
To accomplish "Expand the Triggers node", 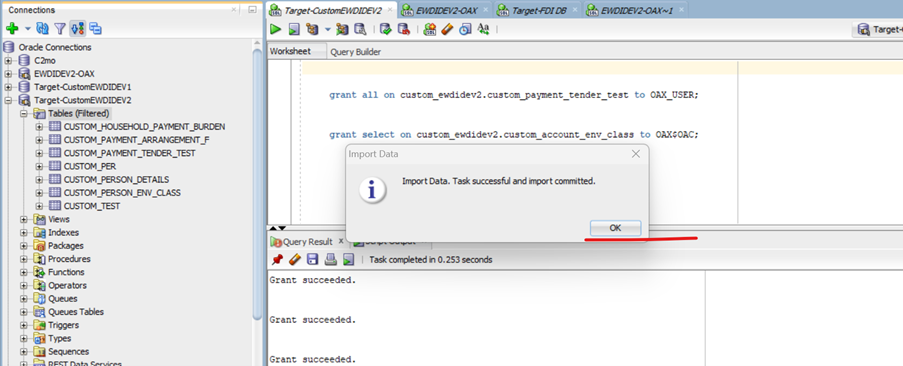I will click(x=24, y=325).
